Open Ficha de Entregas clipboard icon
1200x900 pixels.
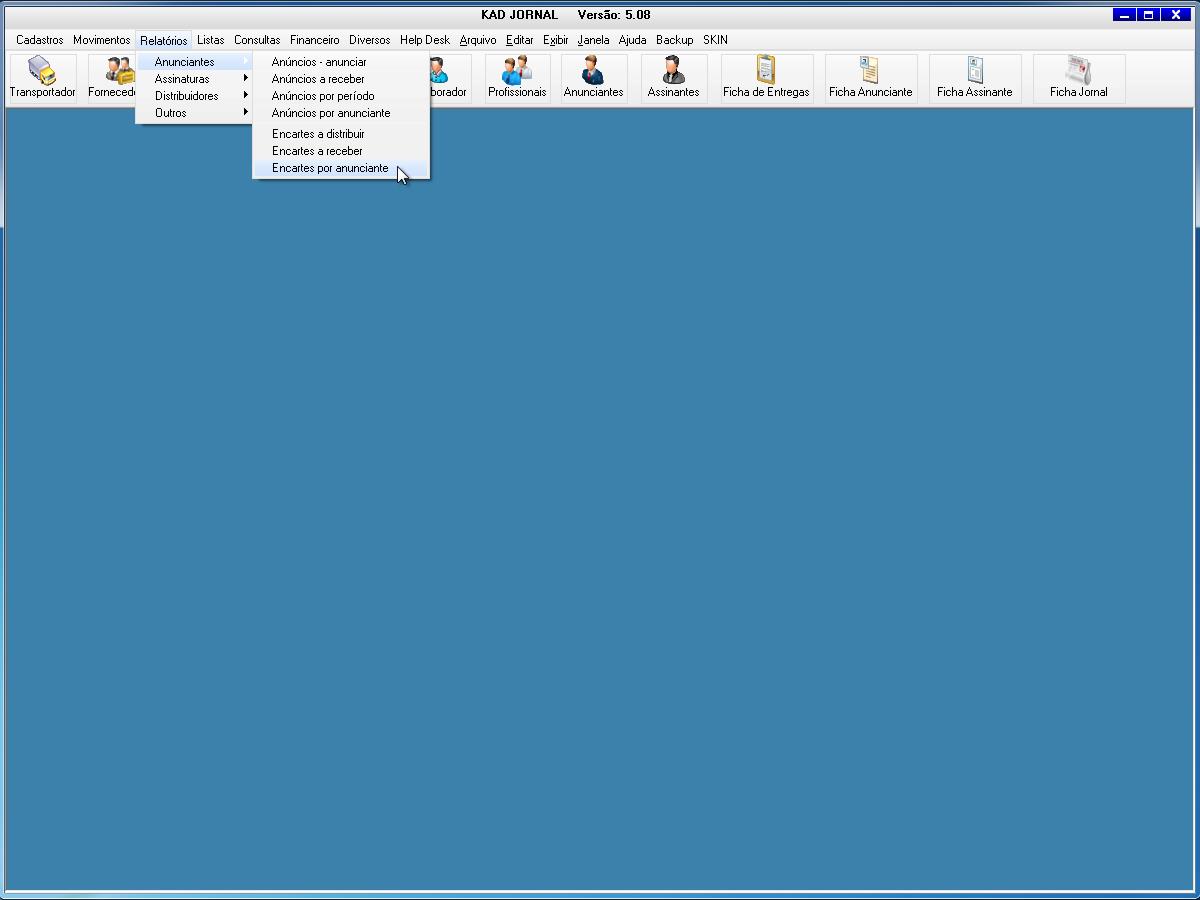(x=766, y=78)
